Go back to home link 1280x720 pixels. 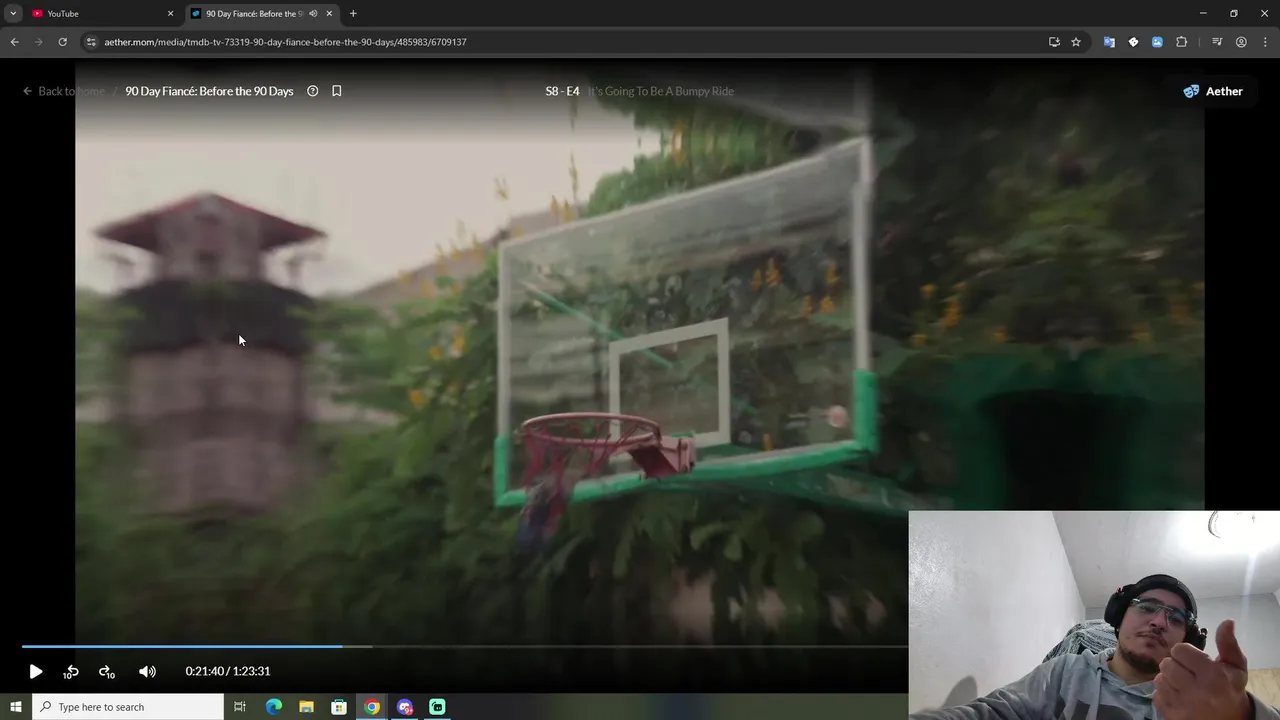pyautogui.click(x=64, y=91)
